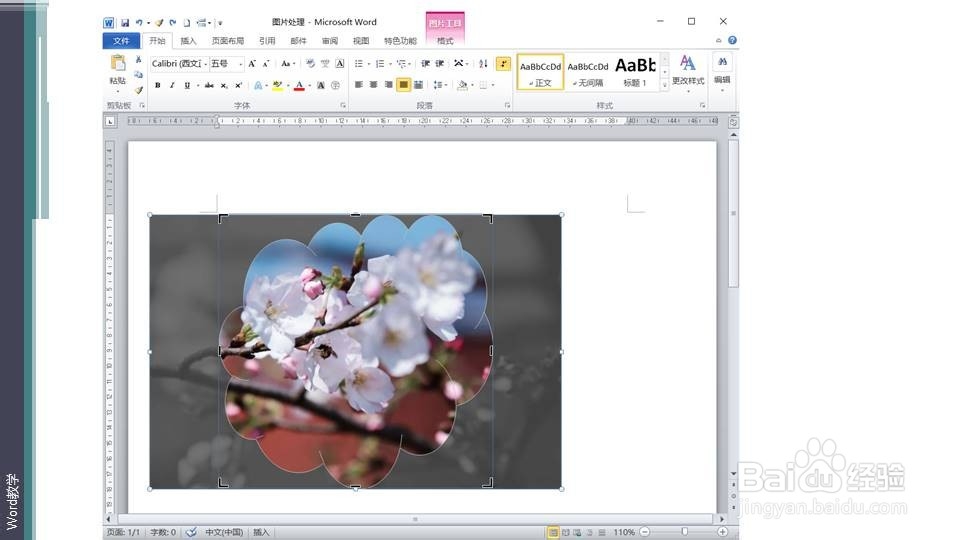Click the zoom slider handle
960x540 pixels.
[x=684, y=532]
